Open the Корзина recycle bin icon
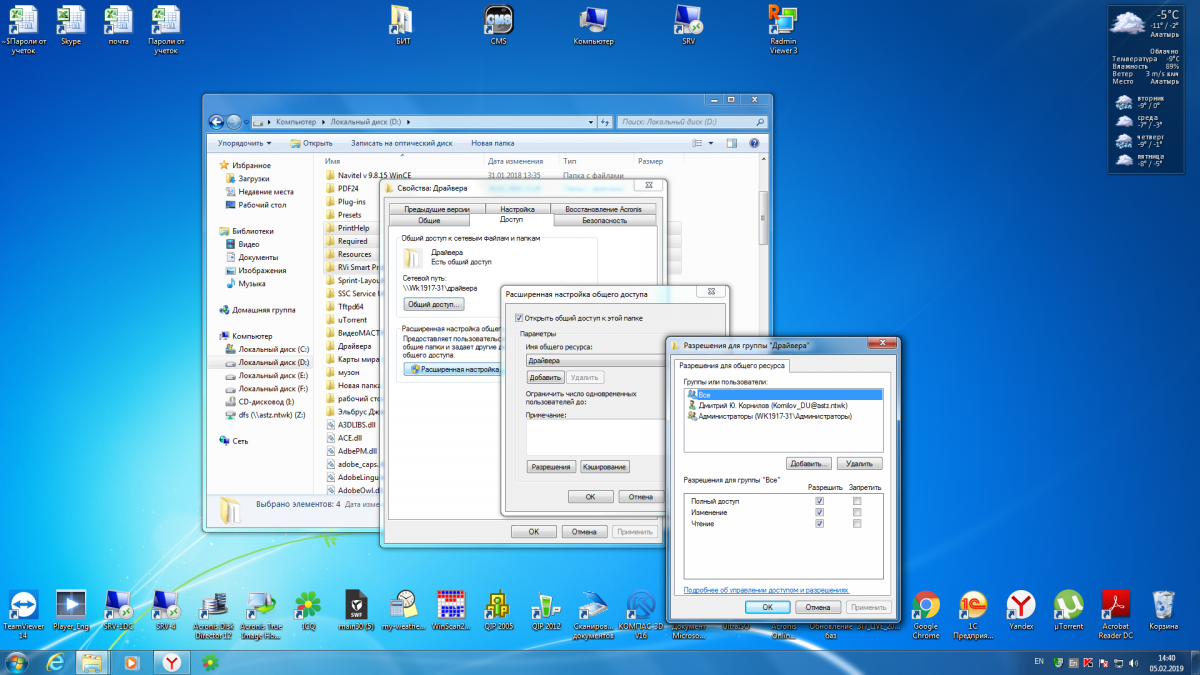This screenshot has height=675, width=1200. click(x=1163, y=605)
